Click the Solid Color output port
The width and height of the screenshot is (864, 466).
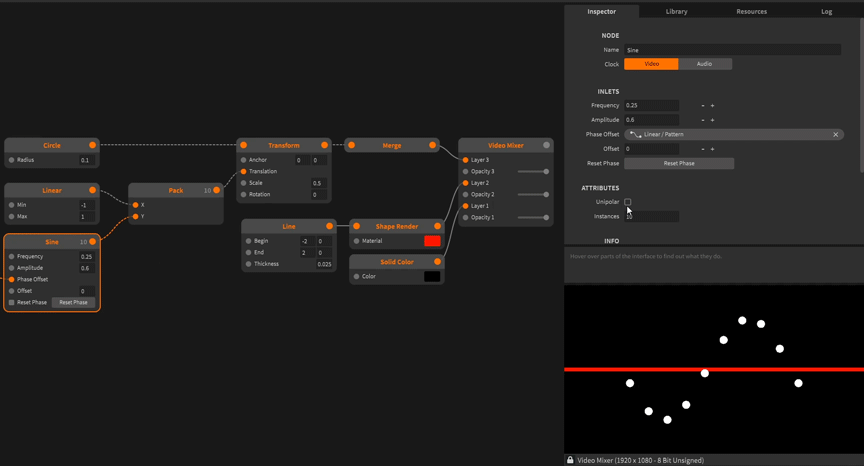pyautogui.click(x=438, y=262)
